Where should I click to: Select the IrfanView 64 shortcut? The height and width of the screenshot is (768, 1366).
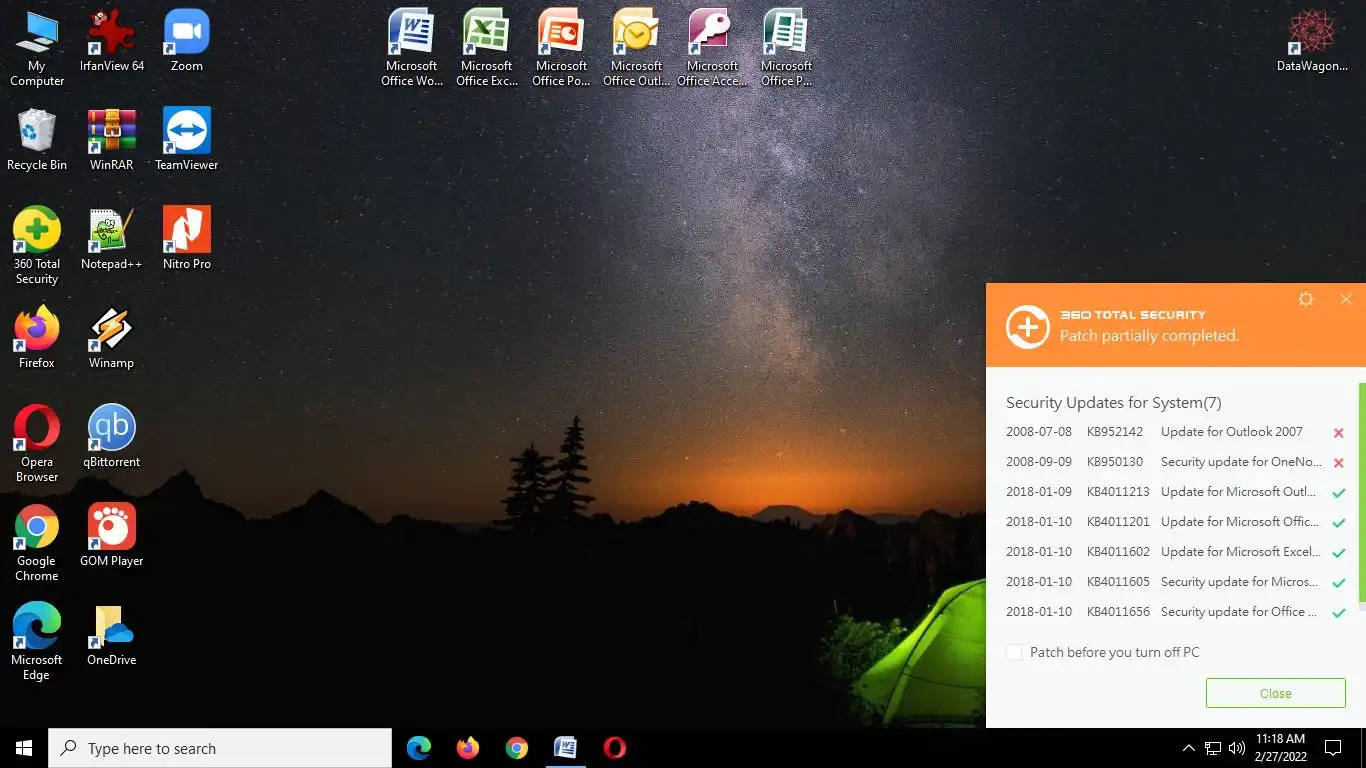point(112,40)
